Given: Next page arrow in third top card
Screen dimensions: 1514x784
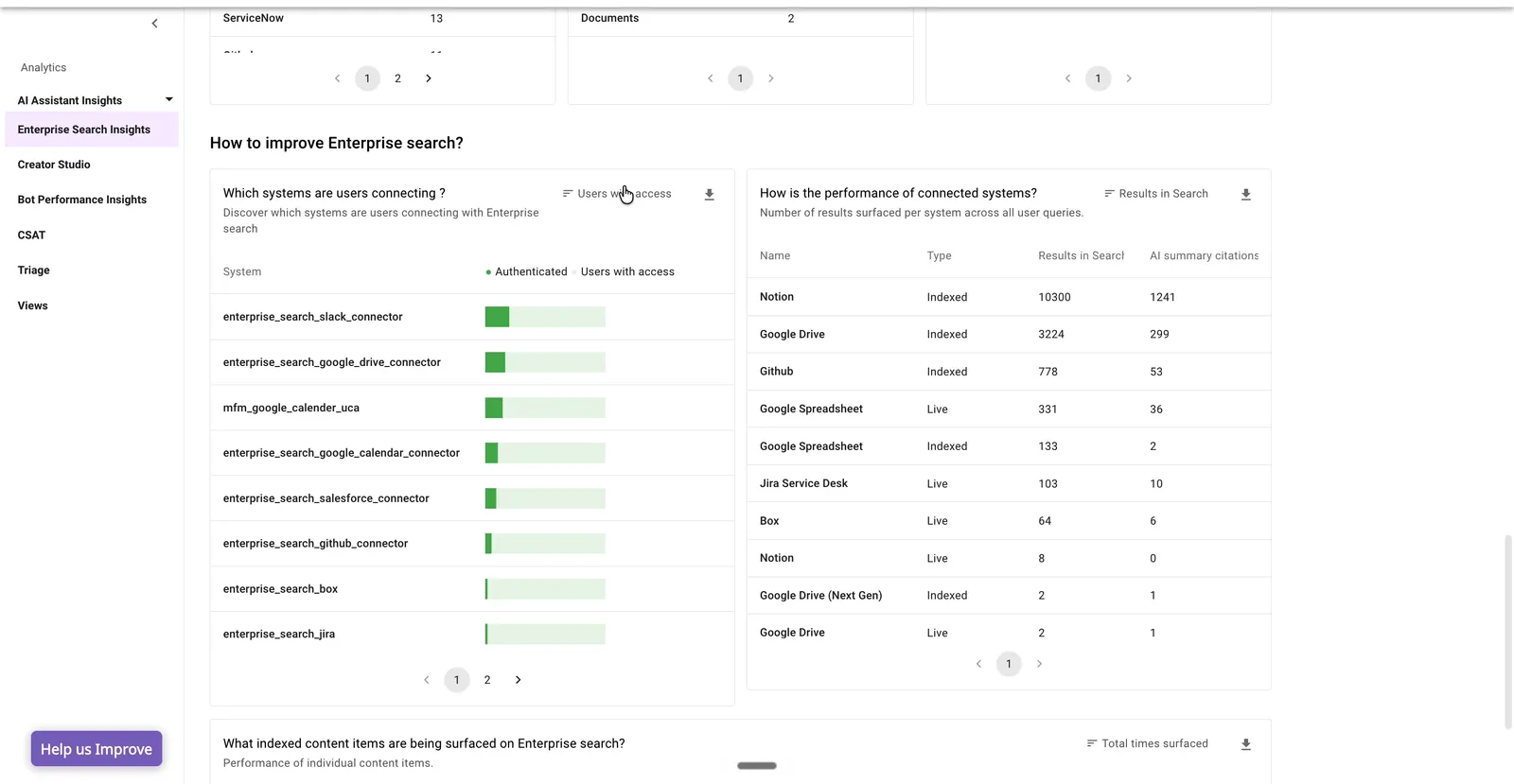Looking at the screenshot, I should 1129,78.
